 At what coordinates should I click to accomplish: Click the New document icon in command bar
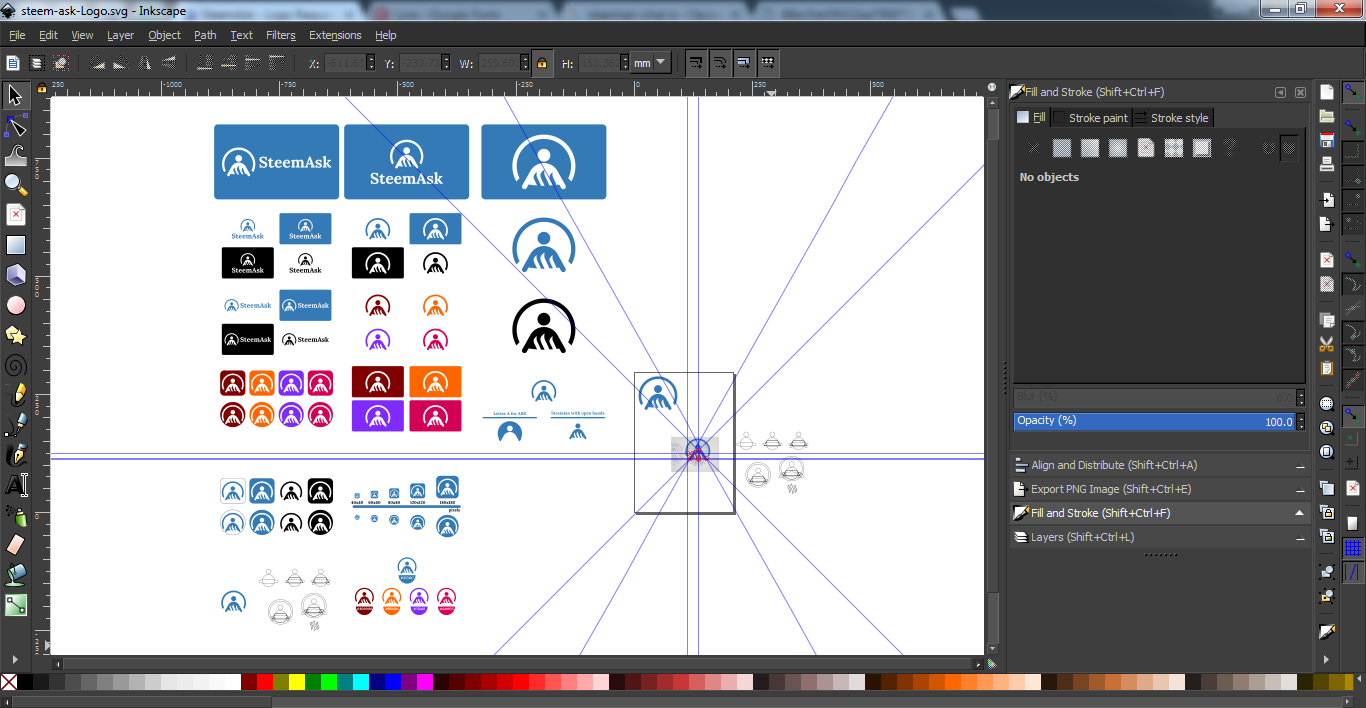coord(1327,92)
